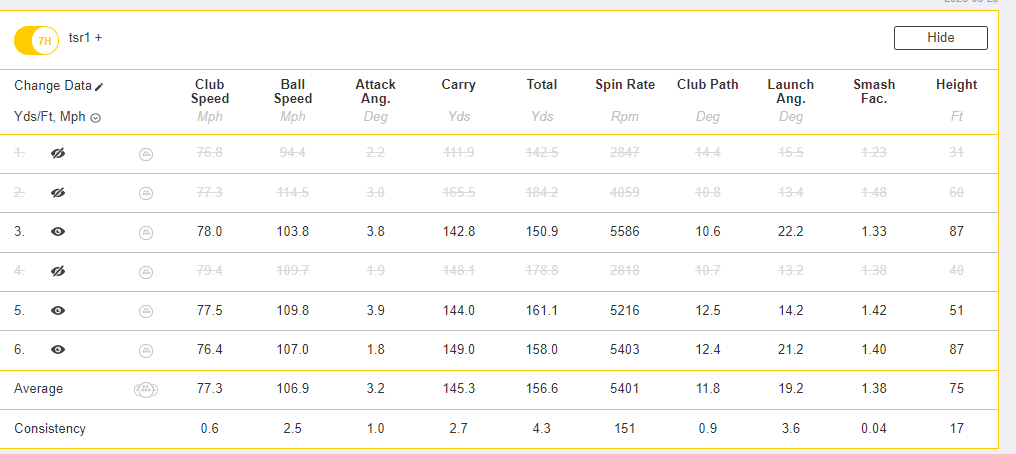The width and height of the screenshot is (1016, 454).
Task: Select the Carry column header
Action: click(x=459, y=84)
